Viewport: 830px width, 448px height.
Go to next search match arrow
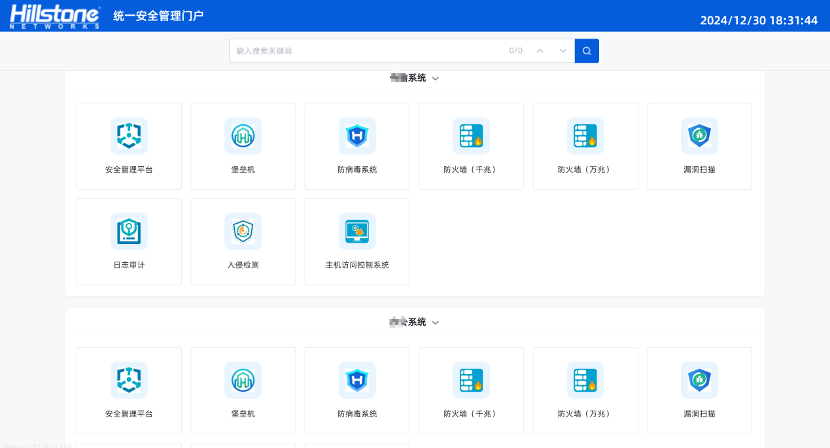click(x=563, y=50)
